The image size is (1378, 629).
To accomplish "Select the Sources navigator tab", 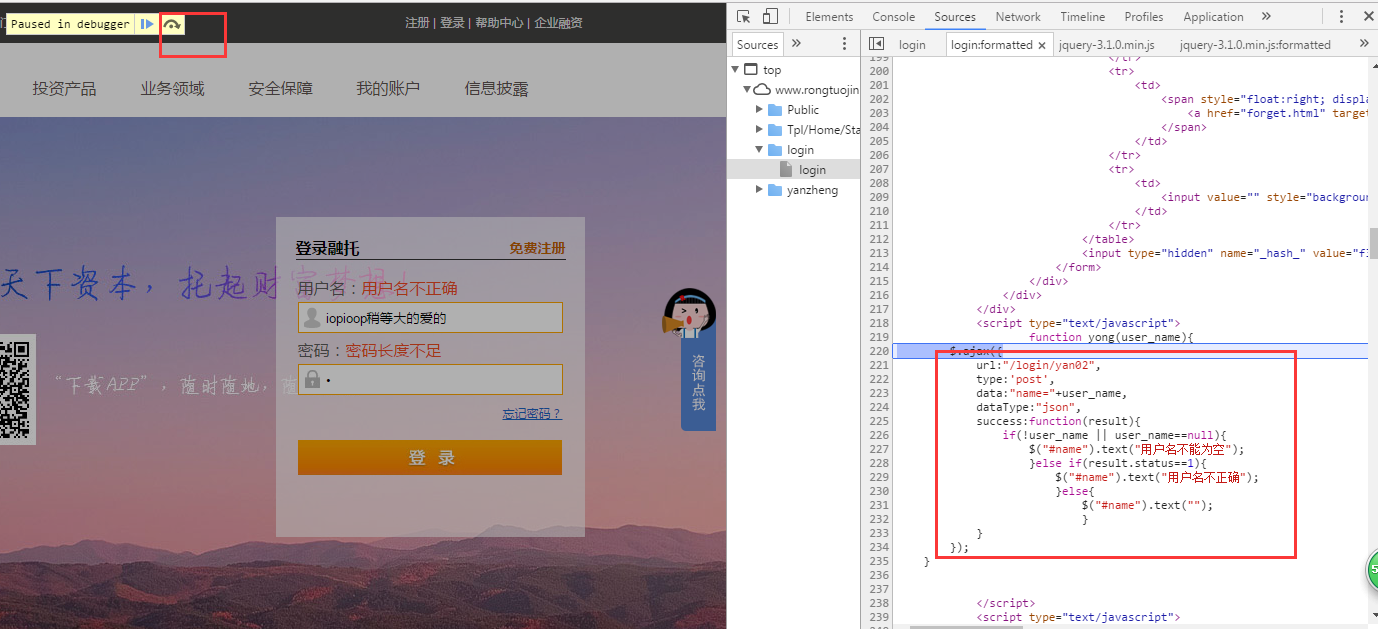I will [x=757, y=44].
